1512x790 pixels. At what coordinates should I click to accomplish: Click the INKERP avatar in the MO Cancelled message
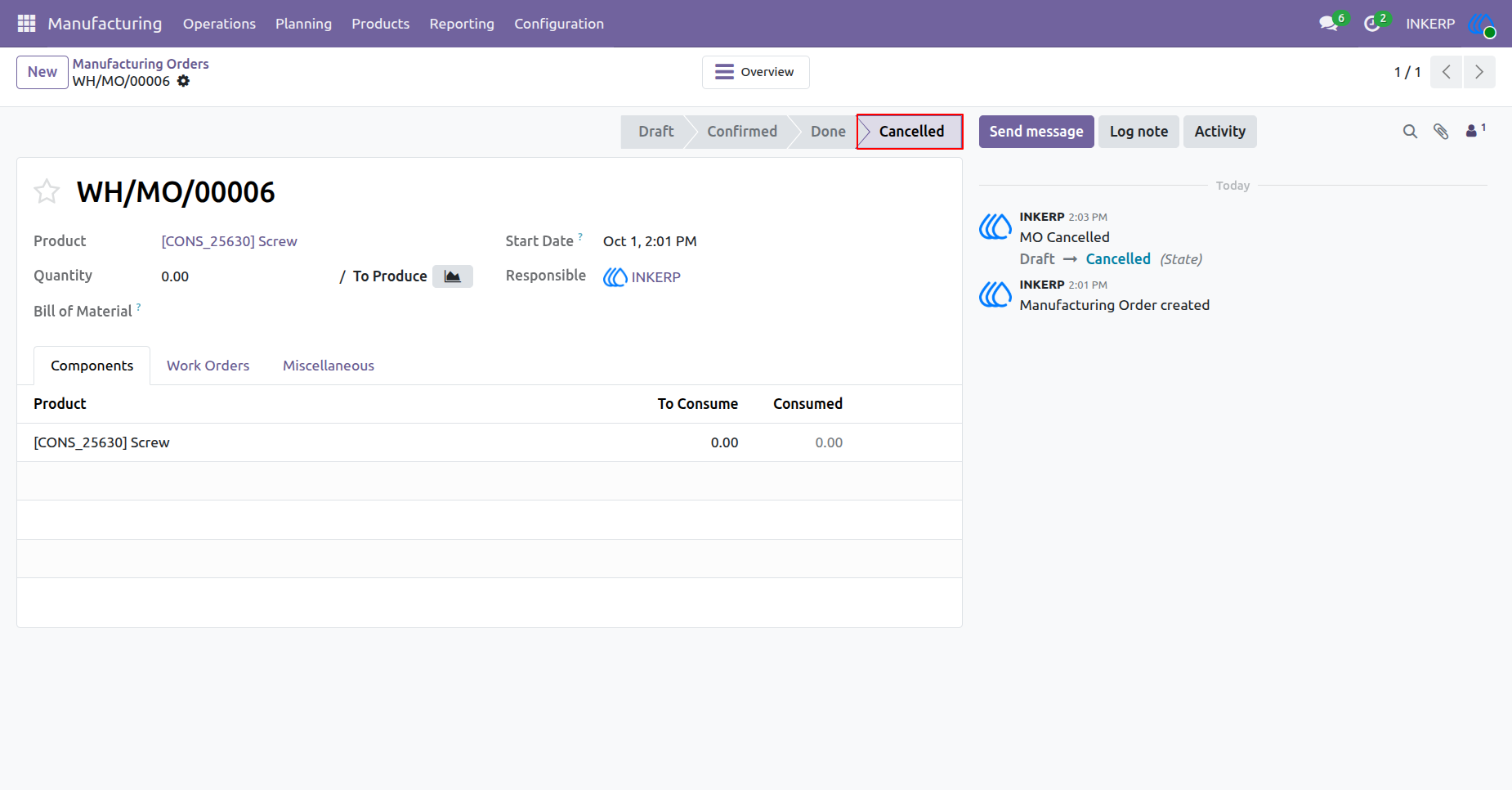[995, 227]
